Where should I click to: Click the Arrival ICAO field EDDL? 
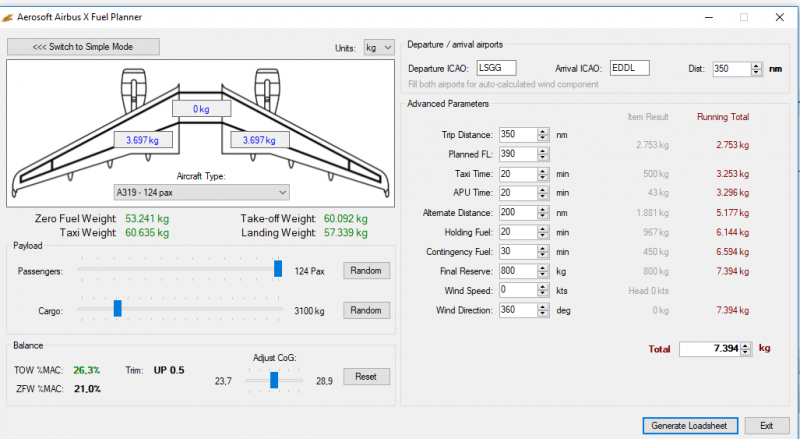tap(630, 68)
